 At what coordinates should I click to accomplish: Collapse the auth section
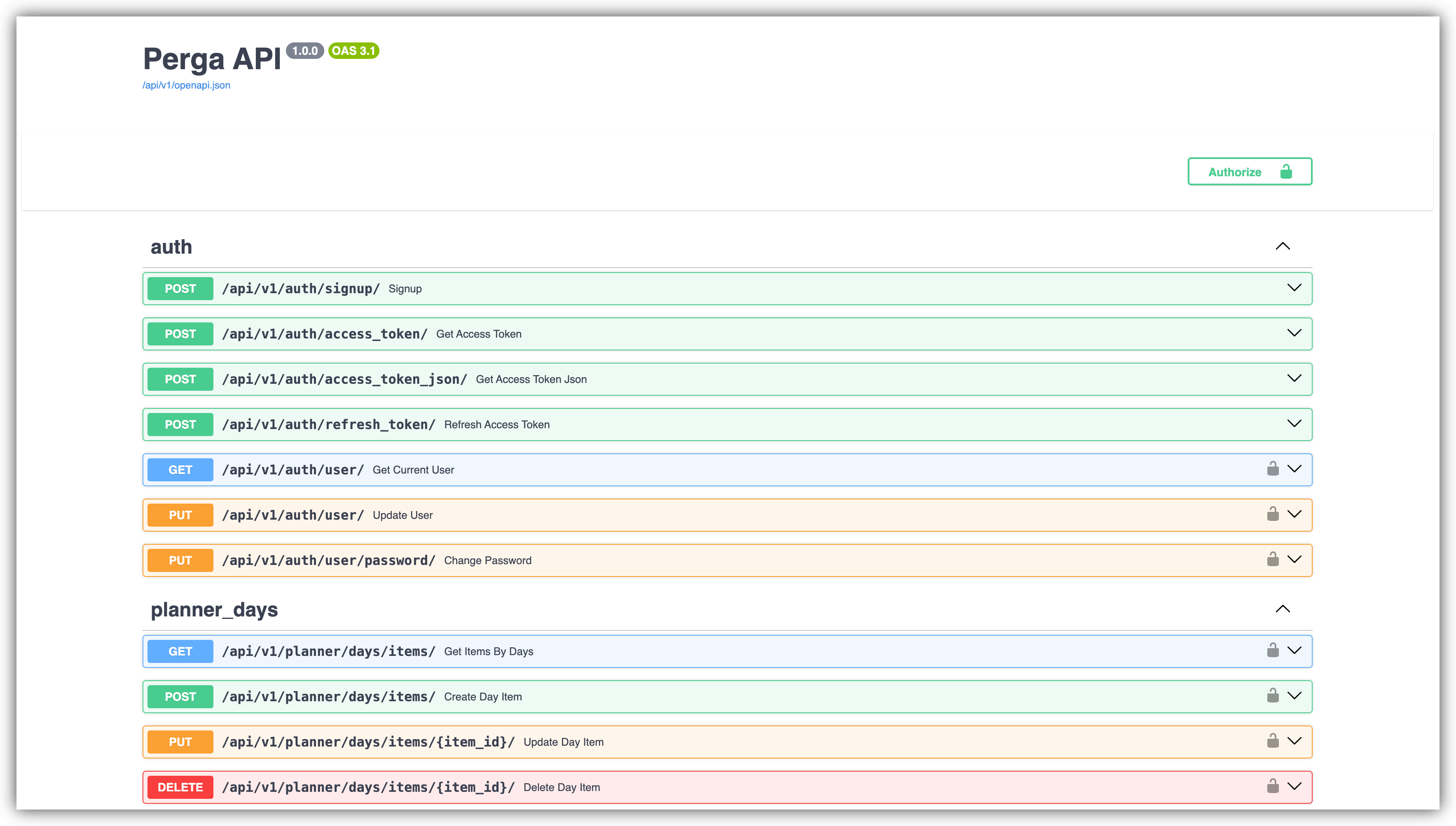pyautogui.click(x=1283, y=246)
